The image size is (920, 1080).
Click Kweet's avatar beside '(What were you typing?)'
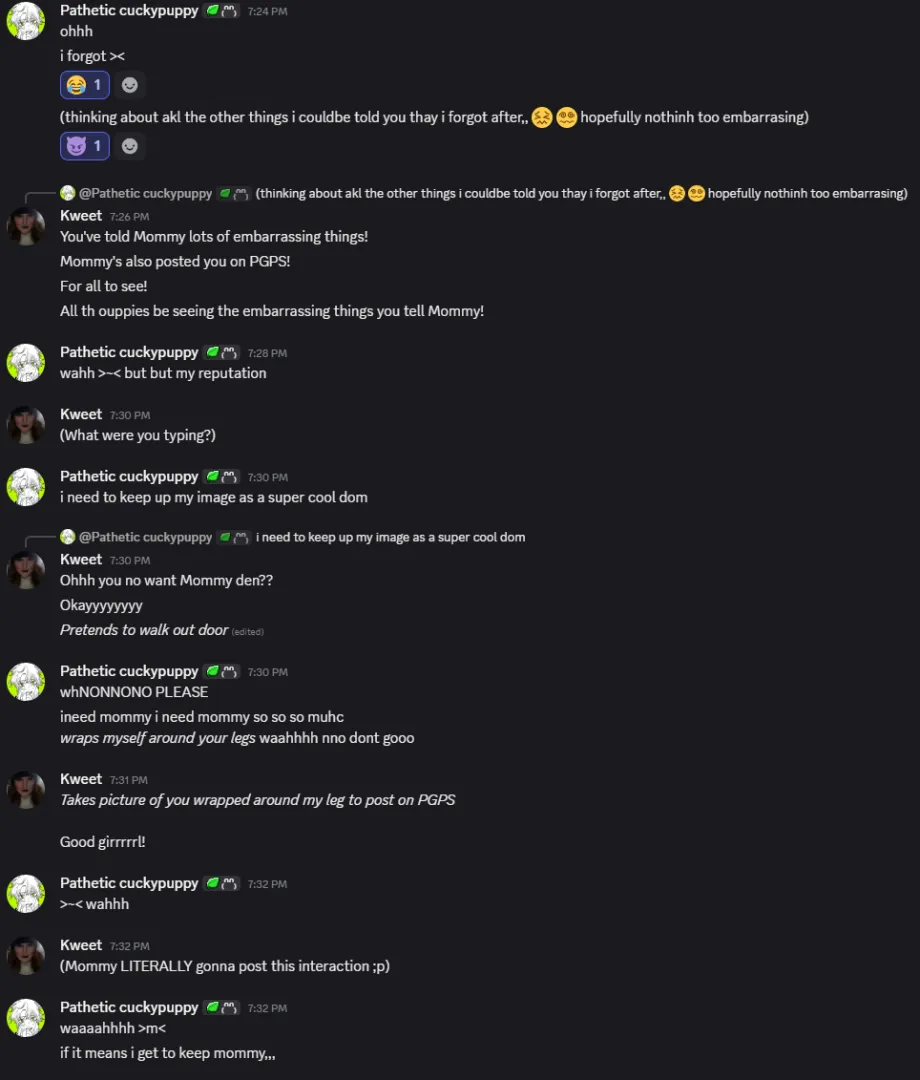click(26, 425)
